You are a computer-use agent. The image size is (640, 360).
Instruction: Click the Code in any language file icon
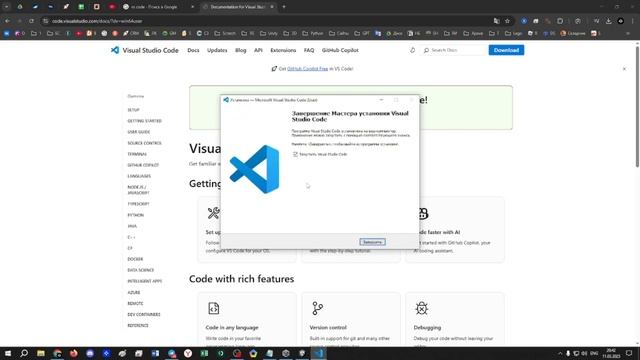point(213,308)
